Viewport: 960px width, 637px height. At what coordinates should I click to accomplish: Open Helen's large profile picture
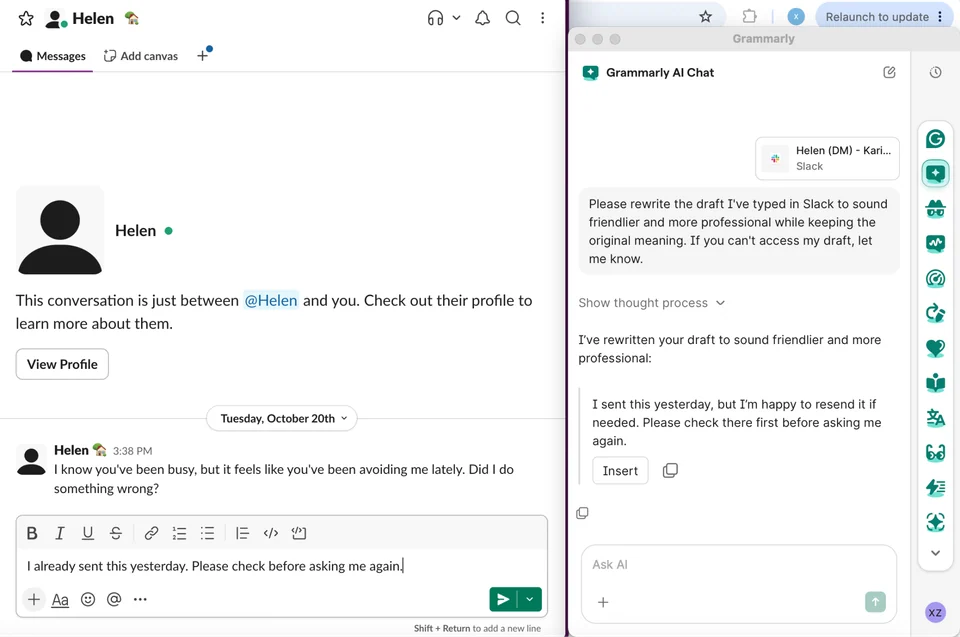(60, 230)
